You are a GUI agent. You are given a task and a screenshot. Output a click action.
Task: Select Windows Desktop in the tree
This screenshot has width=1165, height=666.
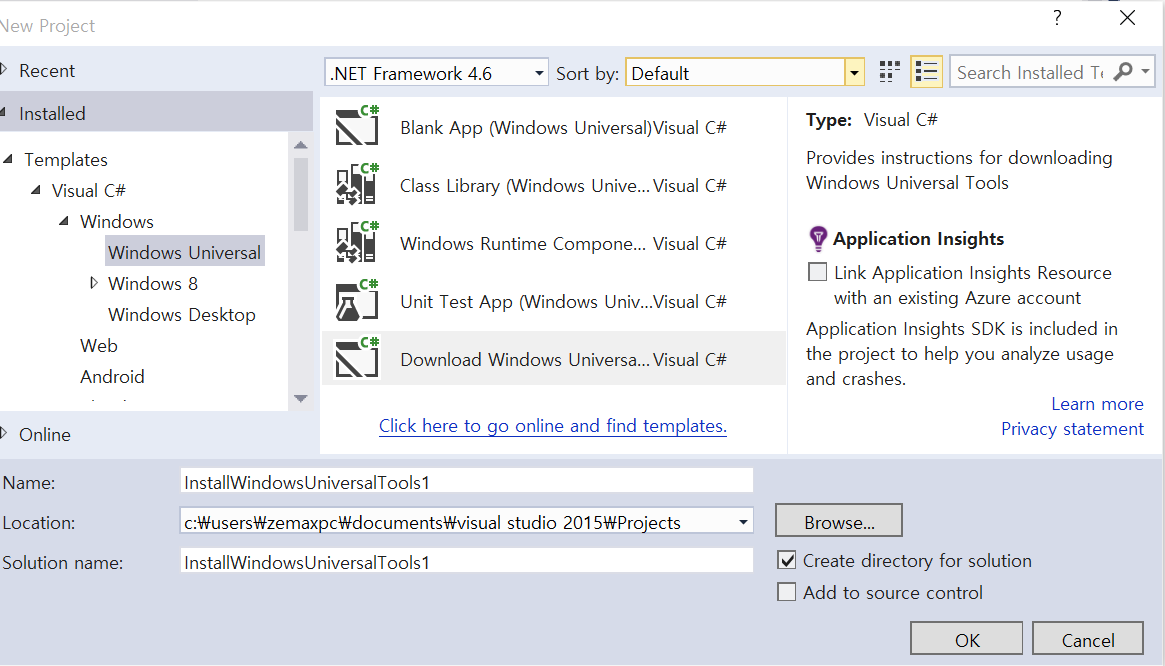[x=182, y=314]
